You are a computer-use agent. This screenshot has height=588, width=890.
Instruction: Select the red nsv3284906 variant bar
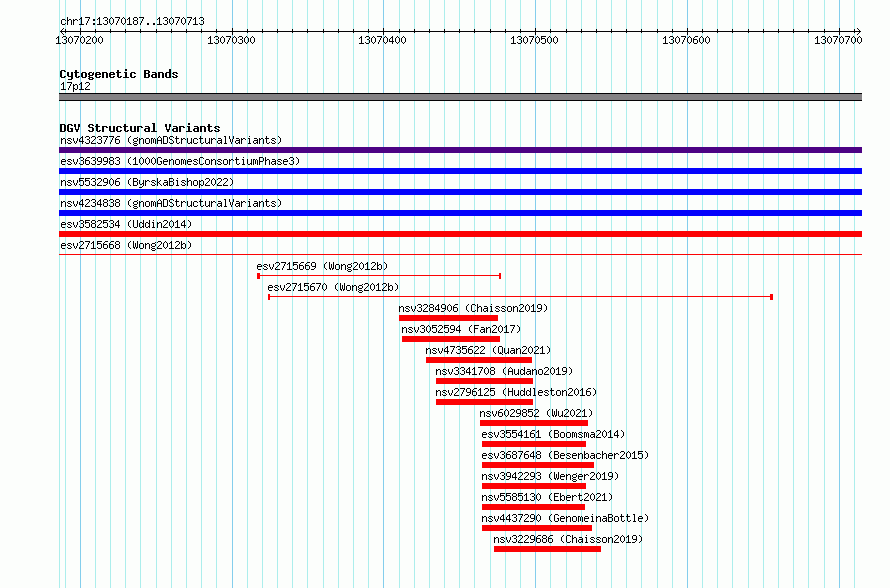pos(448,318)
